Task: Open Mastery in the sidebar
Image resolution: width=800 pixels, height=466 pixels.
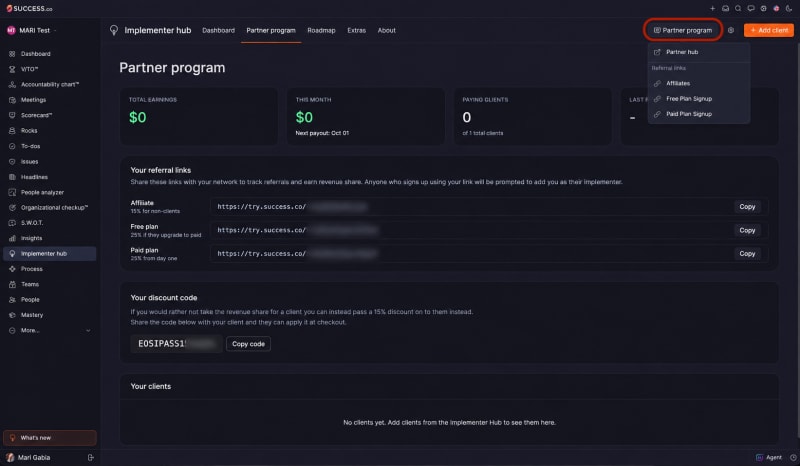Action: click(x=49, y=314)
